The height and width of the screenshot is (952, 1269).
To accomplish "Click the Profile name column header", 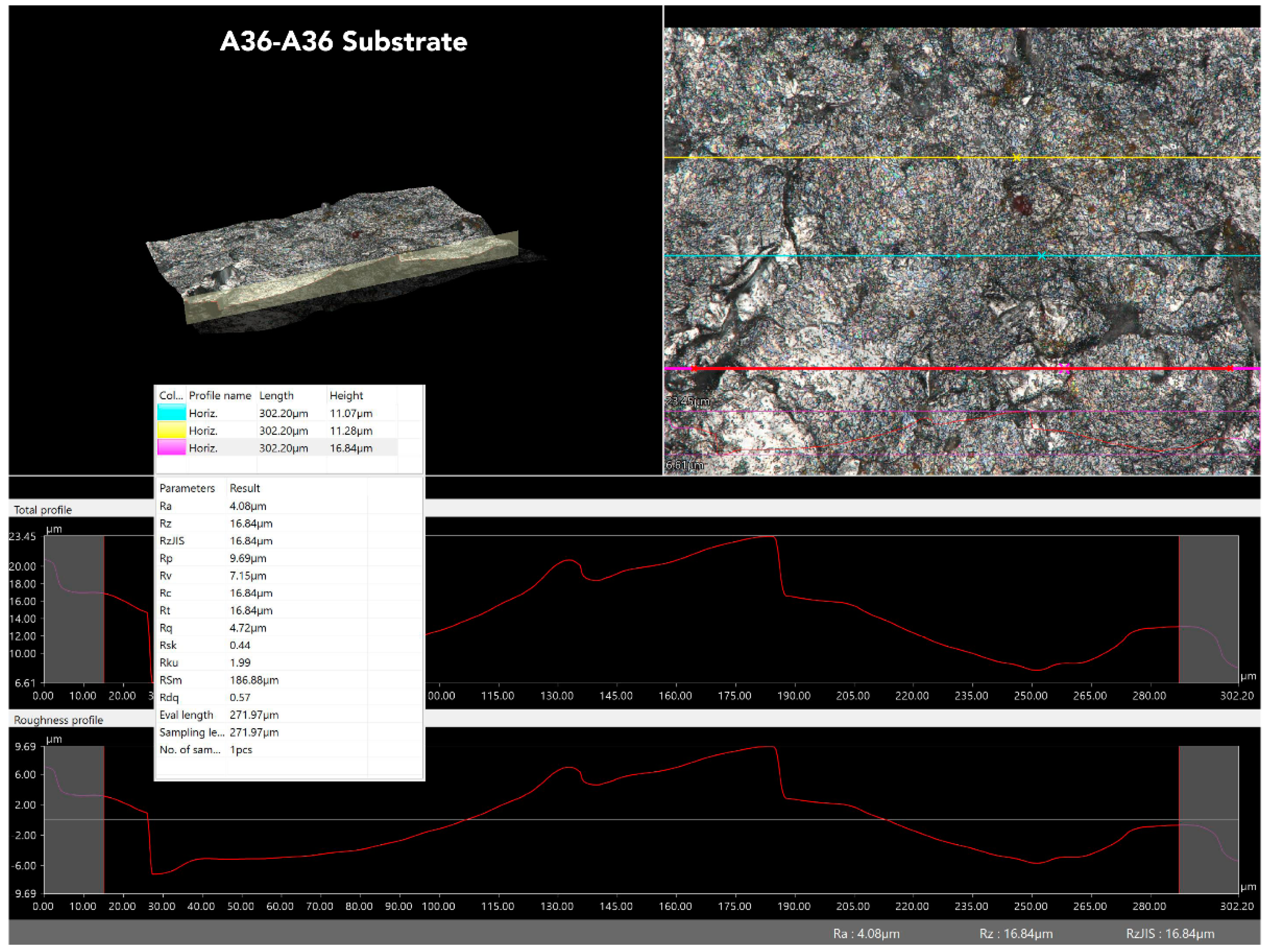I will pyautogui.click(x=220, y=395).
